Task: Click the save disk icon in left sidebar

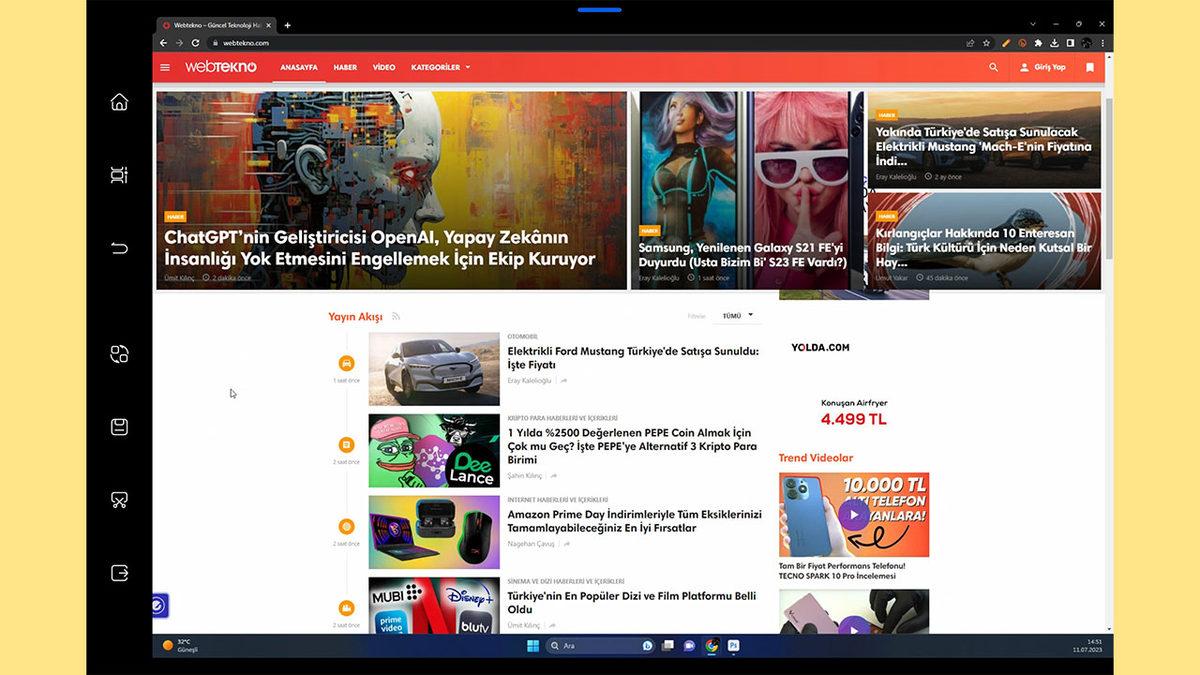Action: (119, 427)
